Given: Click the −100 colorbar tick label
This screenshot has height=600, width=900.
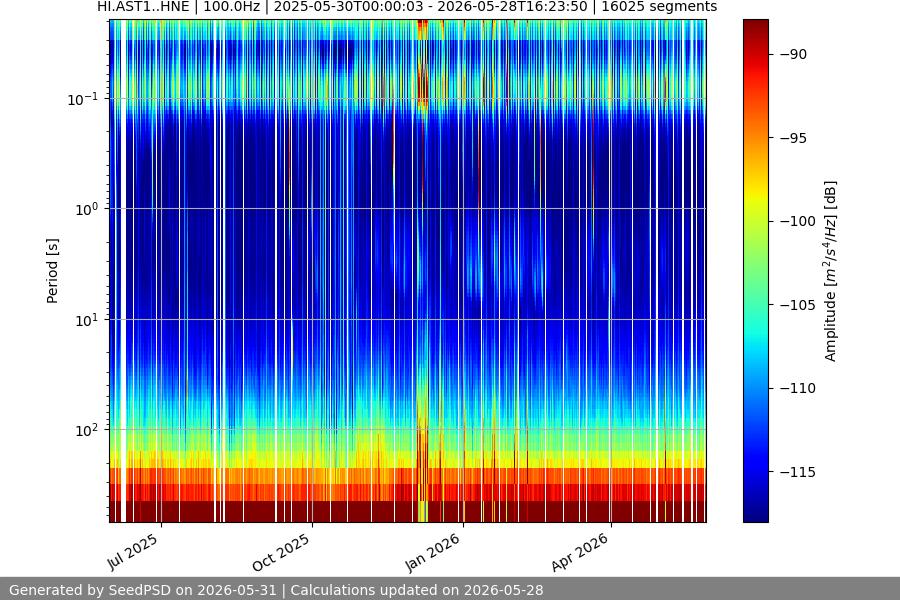Looking at the screenshot, I should click(x=798, y=221).
